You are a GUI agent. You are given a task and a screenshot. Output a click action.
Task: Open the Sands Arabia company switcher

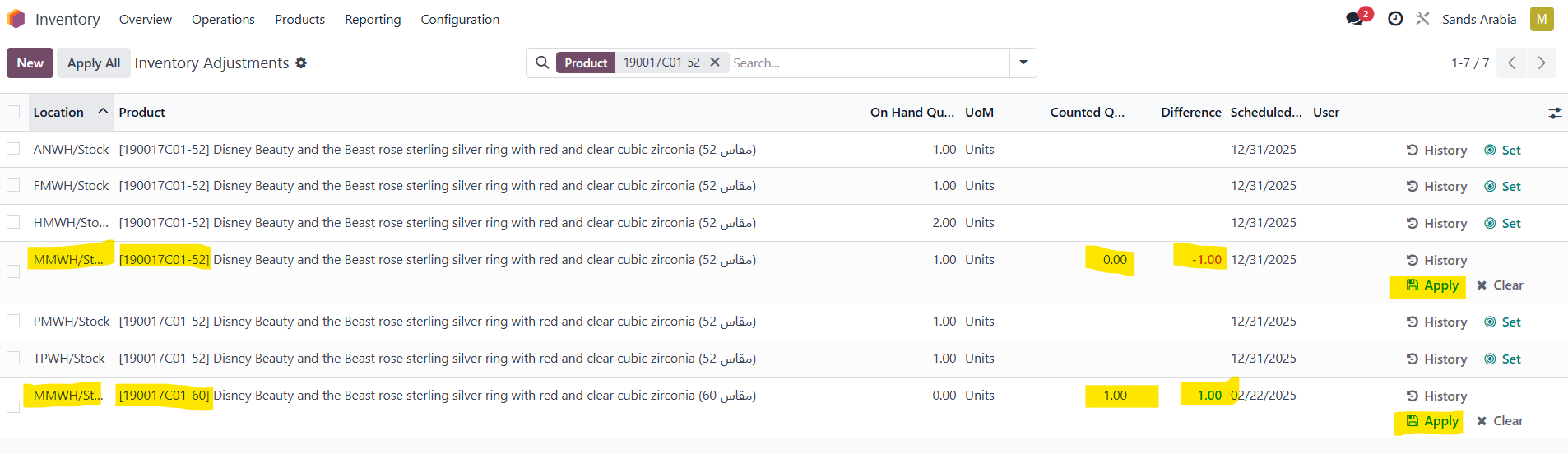pos(1478,19)
